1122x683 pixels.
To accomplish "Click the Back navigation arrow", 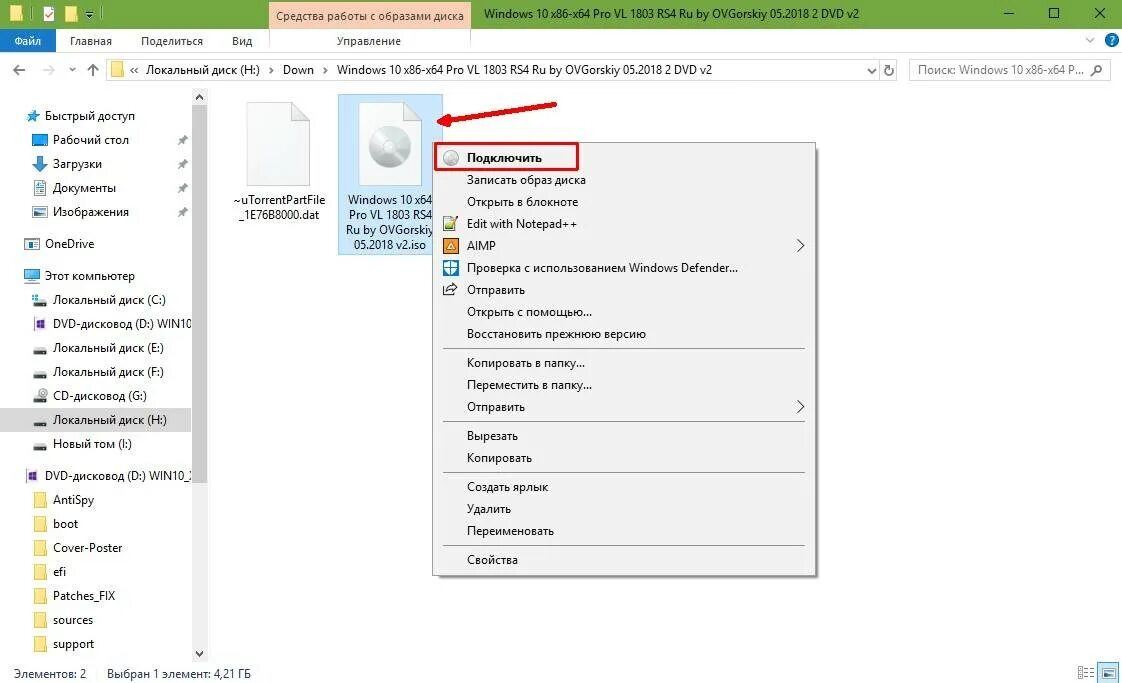I will tap(19, 70).
